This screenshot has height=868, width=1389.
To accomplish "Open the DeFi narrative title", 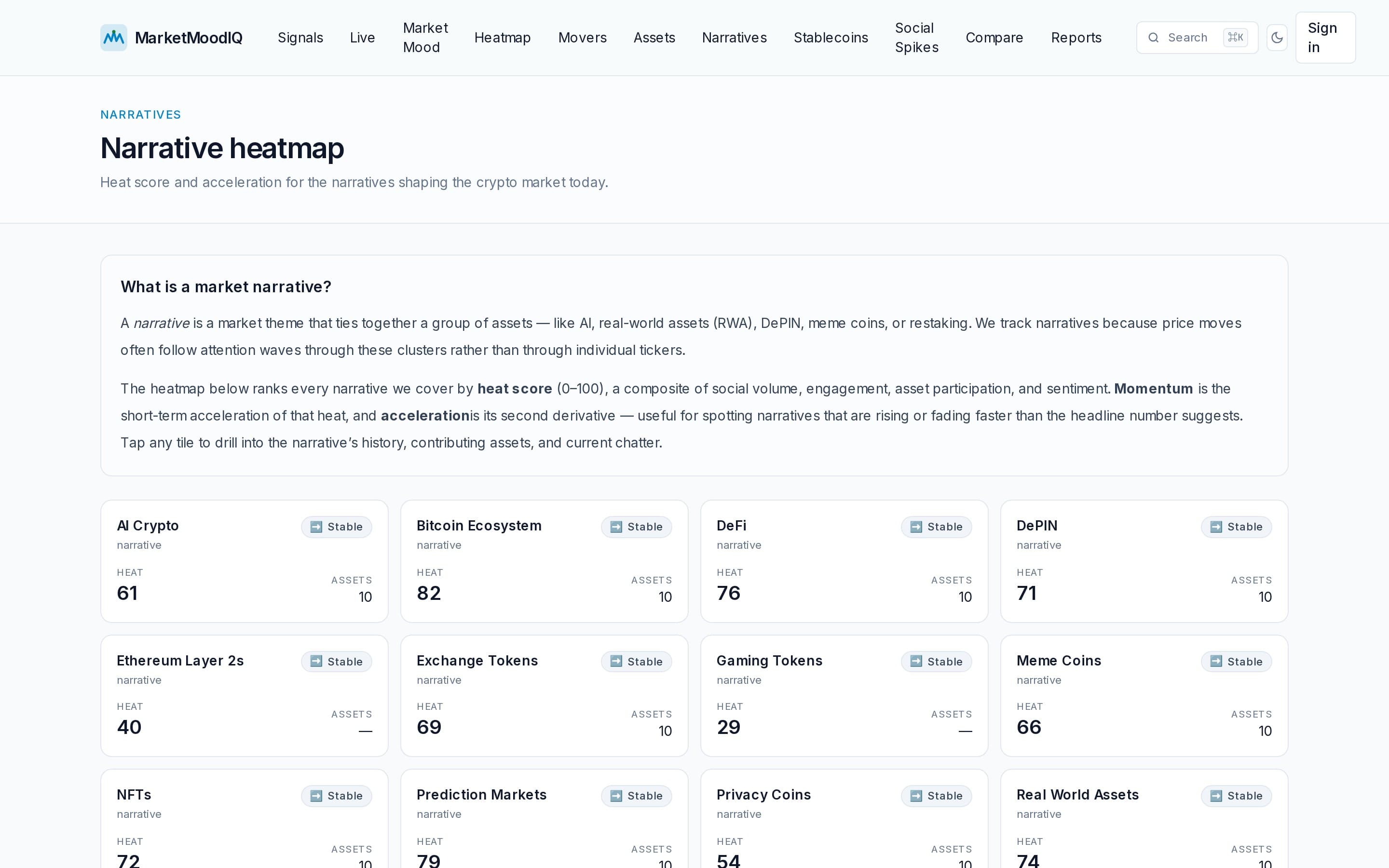I will click(x=731, y=525).
